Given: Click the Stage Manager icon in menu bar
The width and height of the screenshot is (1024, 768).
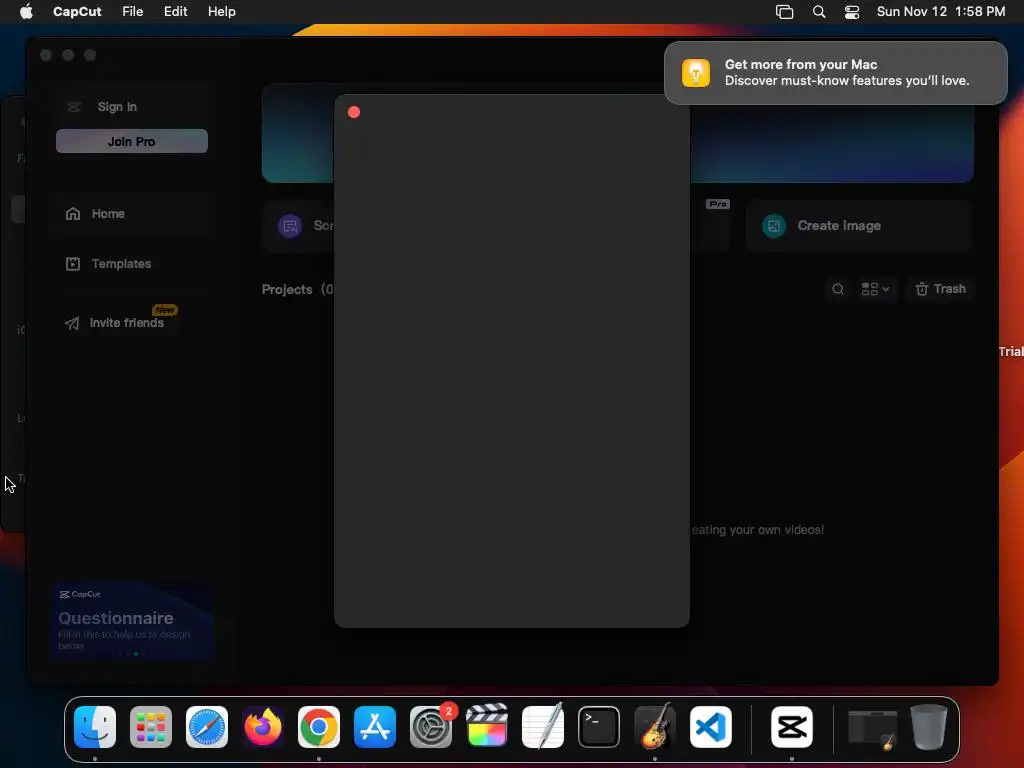Looking at the screenshot, I should tap(784, 12).
